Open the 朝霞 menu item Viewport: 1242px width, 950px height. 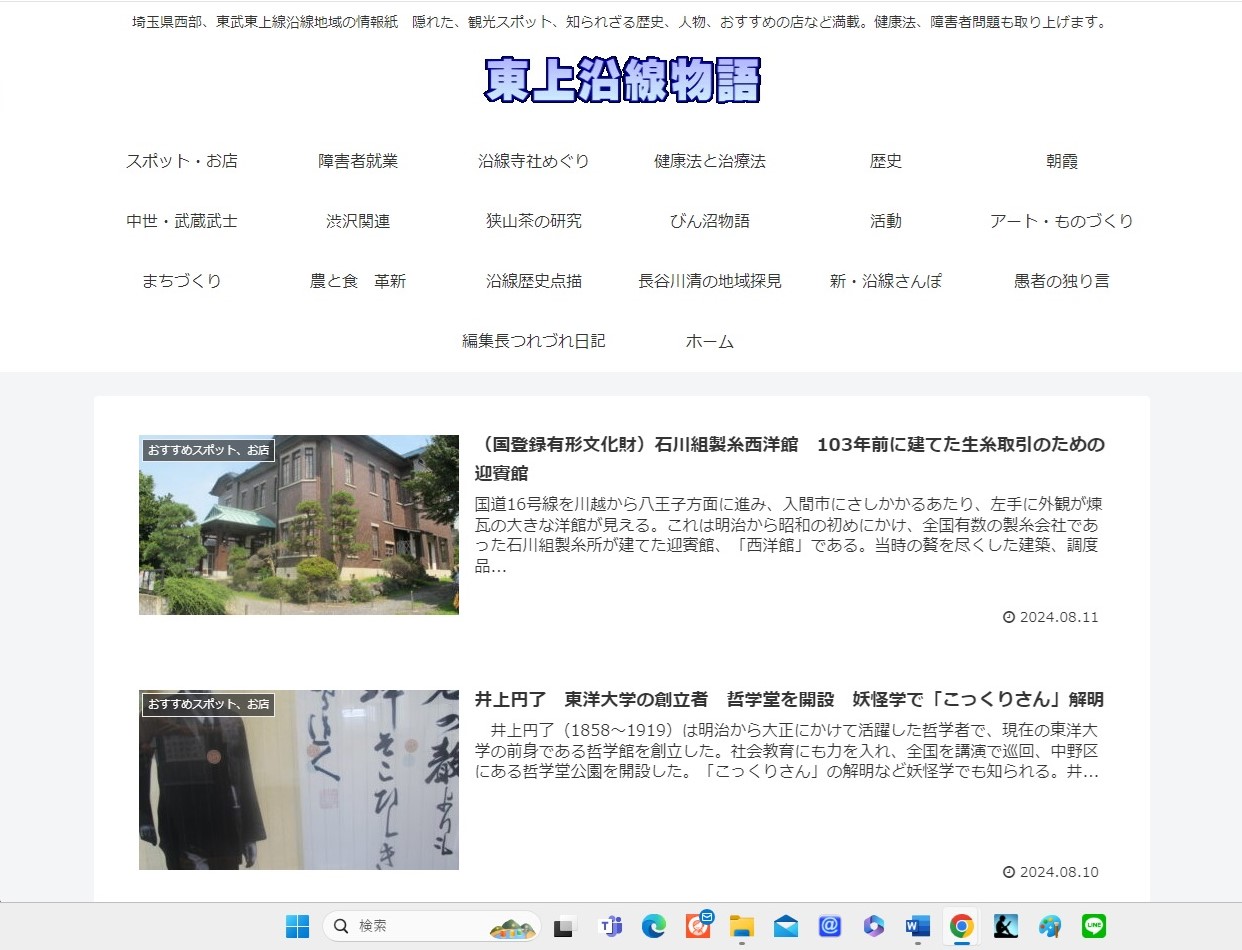coord(1062,161)
